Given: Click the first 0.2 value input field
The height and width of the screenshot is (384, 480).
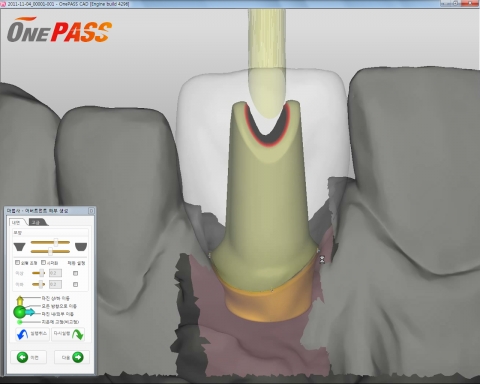Looking at the screenshot, I should (x=55, y=273).
